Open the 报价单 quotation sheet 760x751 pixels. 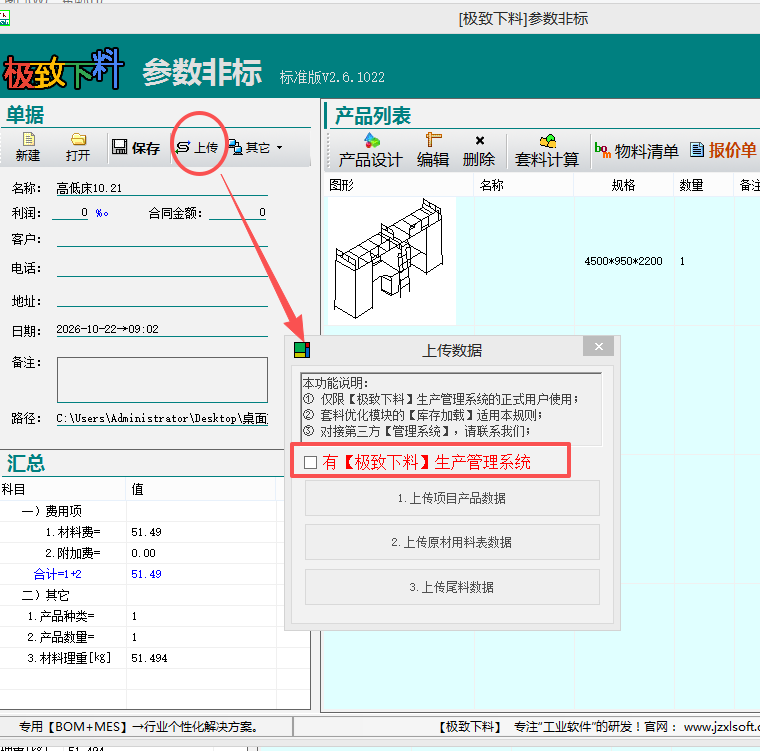click(723, 150)
